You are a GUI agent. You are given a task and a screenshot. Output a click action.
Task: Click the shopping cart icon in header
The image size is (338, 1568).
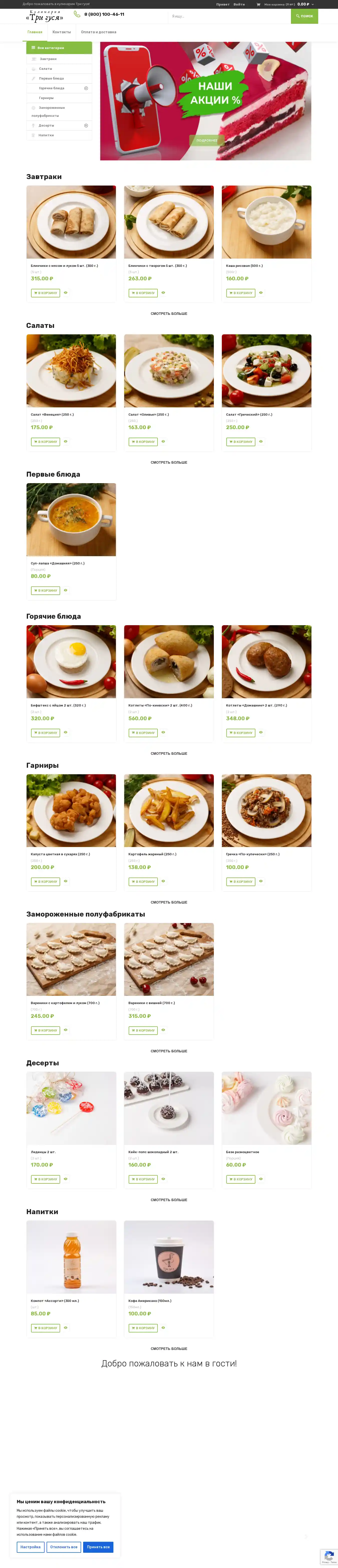click(258, 4)
